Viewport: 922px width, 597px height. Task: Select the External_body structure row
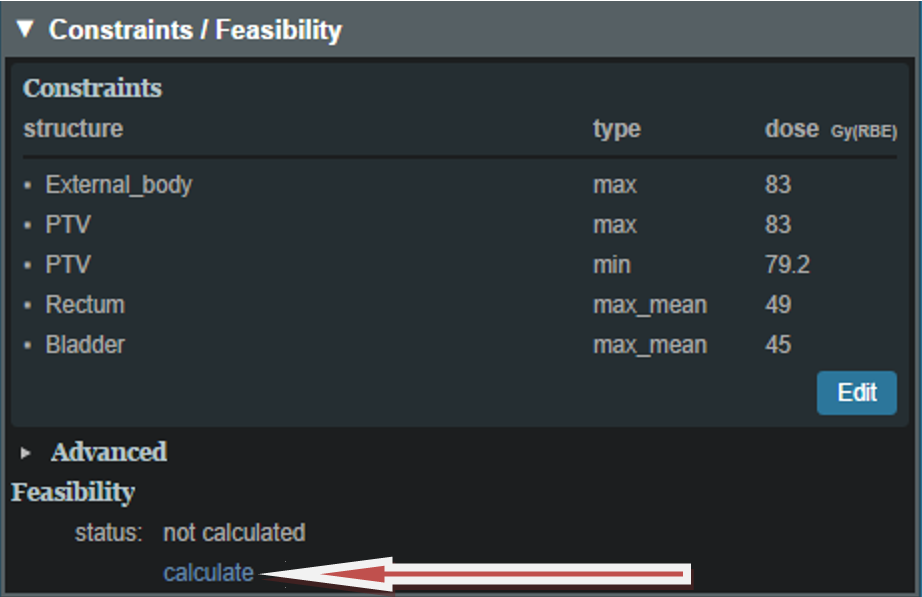click(x=118, y=185)
